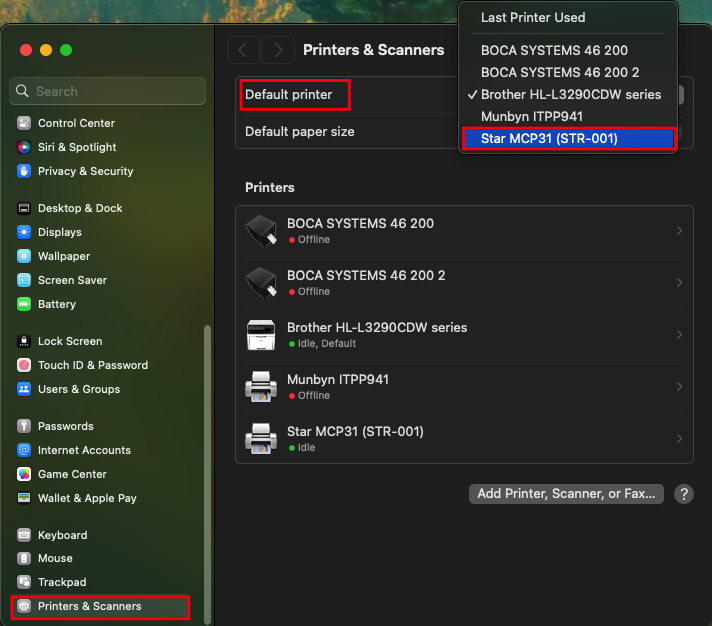Click the Mouse icon in sidebar
This screenshot has width=712, height=626.
(x=24, y=558)
